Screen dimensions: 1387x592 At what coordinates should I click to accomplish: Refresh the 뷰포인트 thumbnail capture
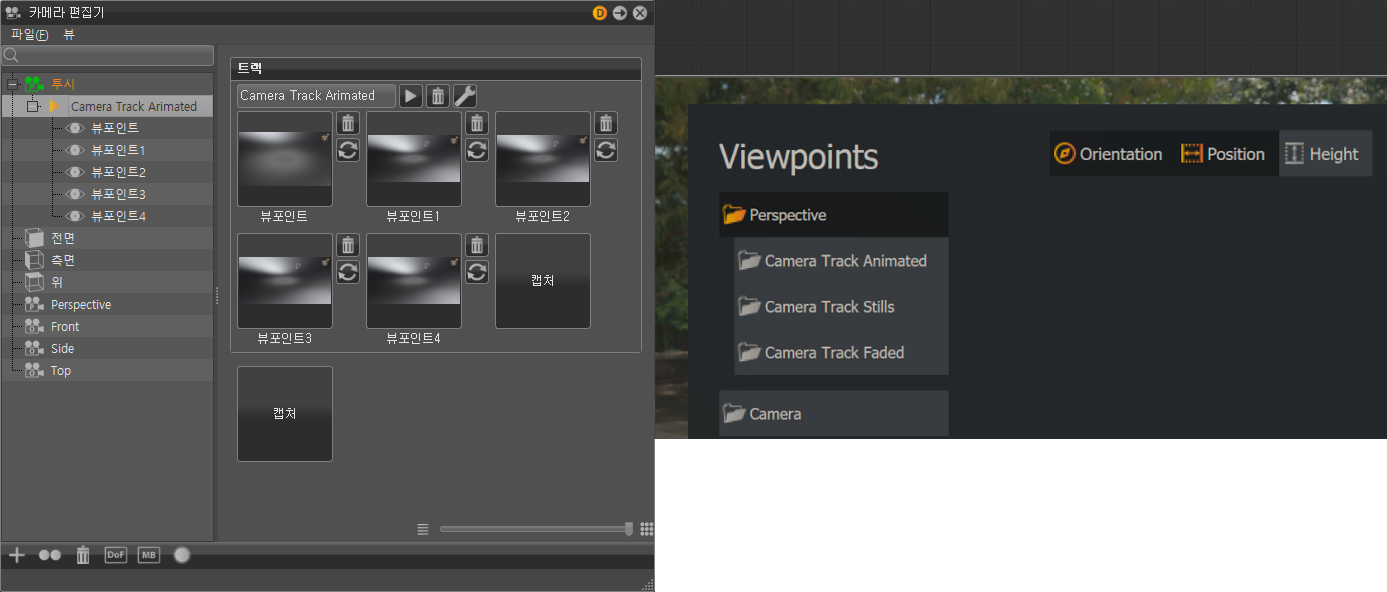click(347, 150)
